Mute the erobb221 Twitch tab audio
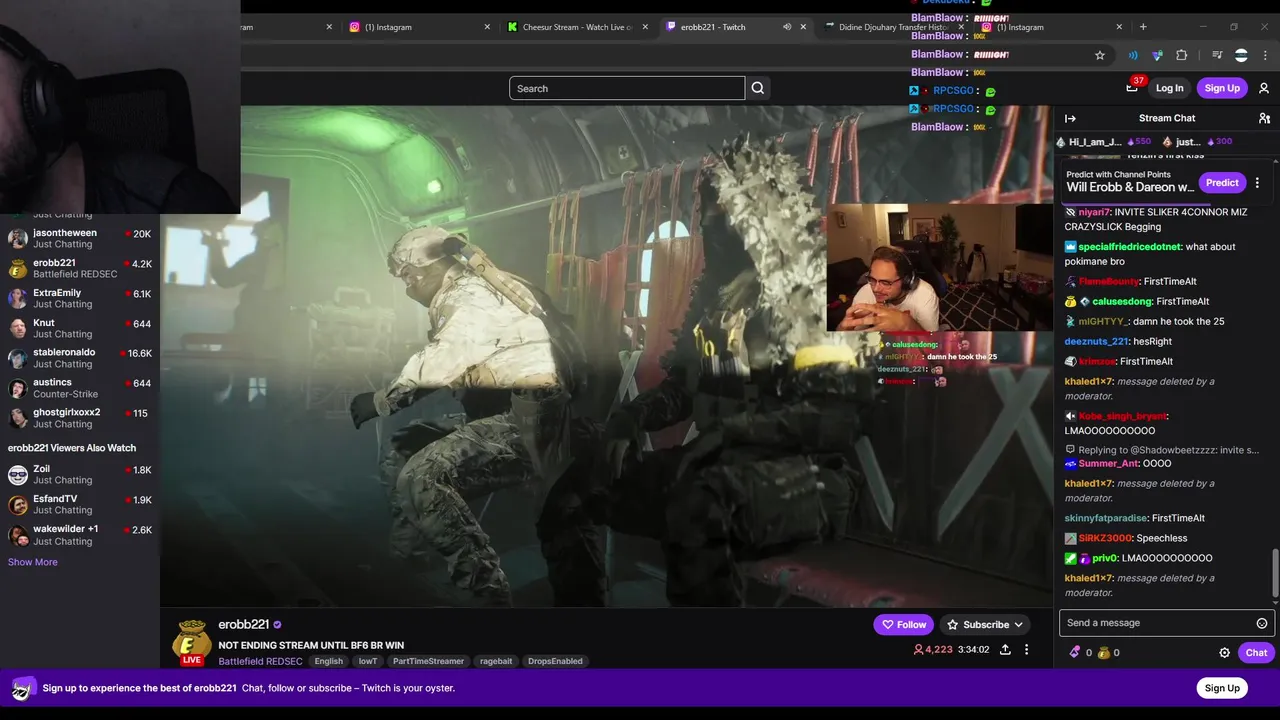This screenshot has width=1280, height=720. pyautogui.click(x=787, y=27)
